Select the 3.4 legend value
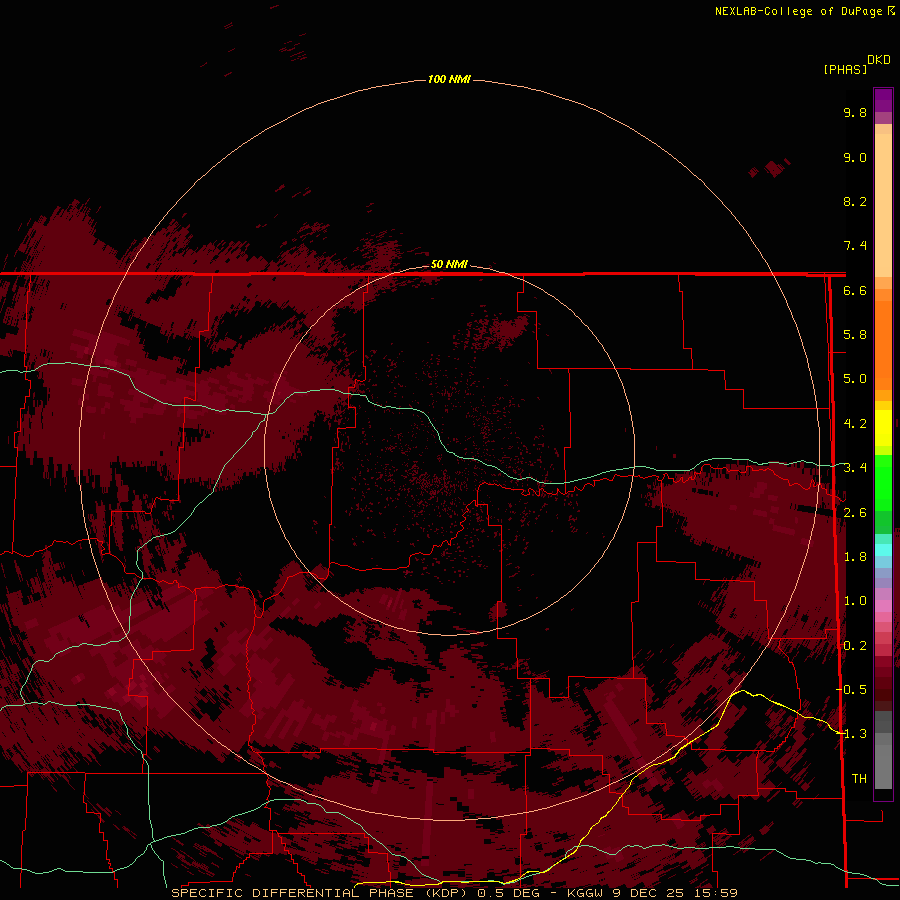 click(855, 468)
